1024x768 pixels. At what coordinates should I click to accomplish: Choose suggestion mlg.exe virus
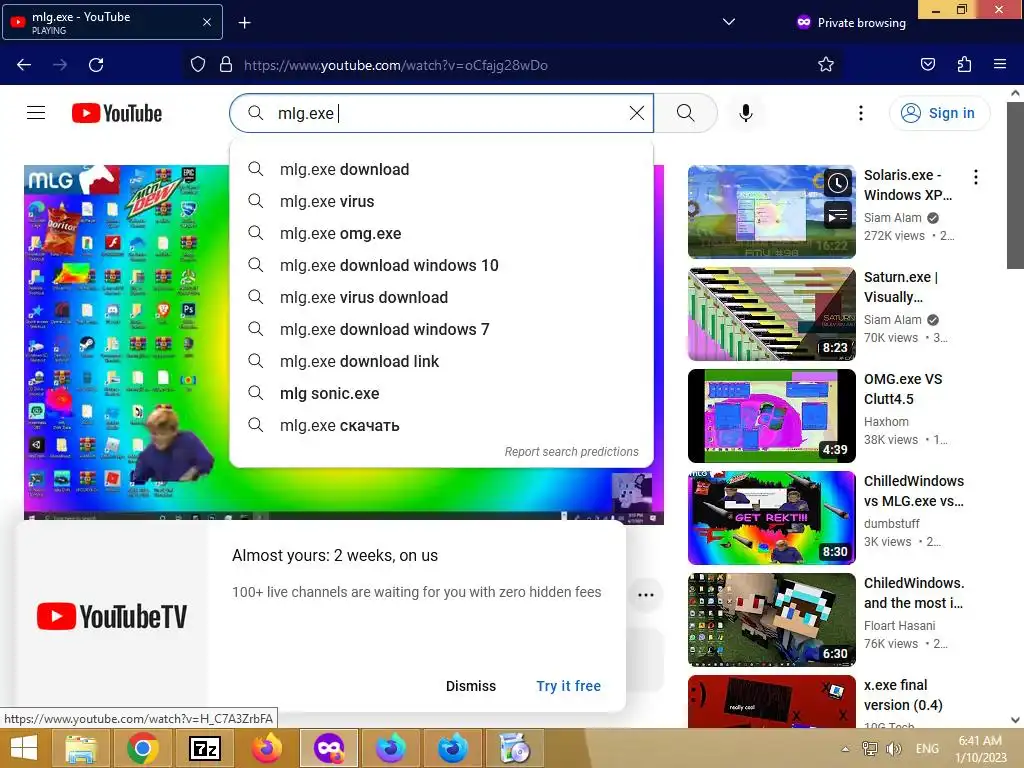tap(441, 201)
